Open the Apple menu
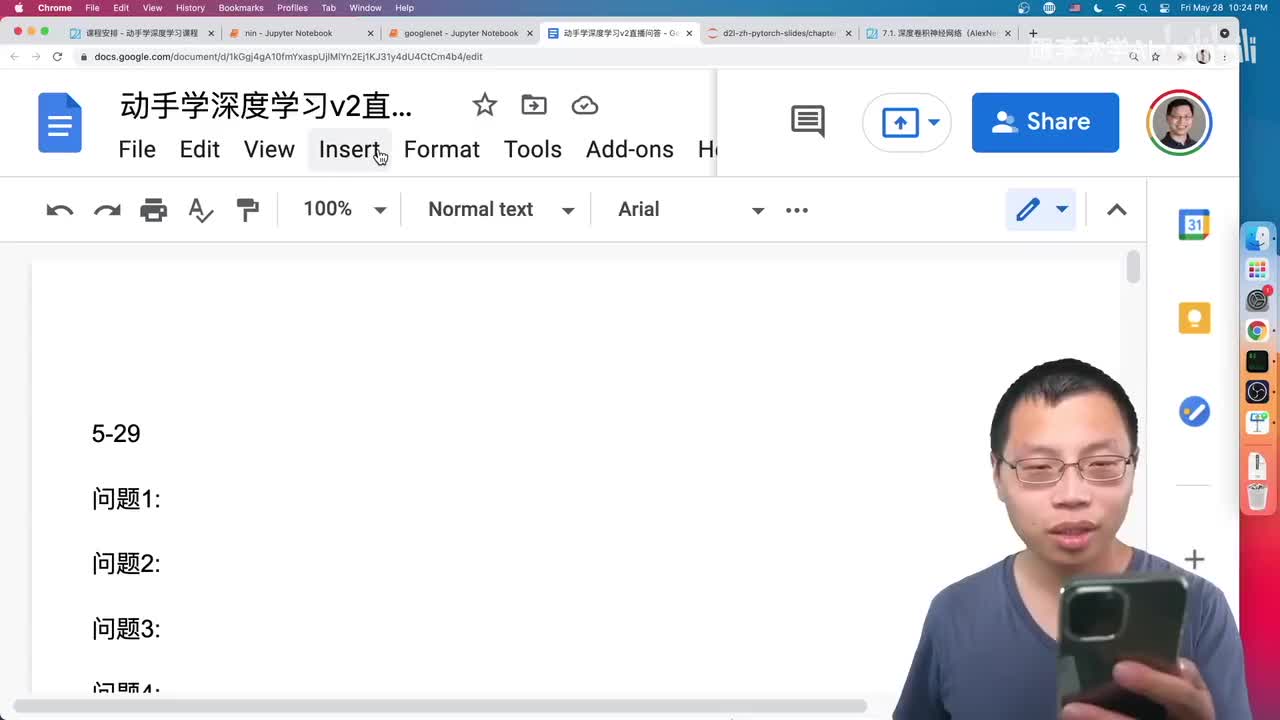The width and height of the screenshot is (1280, 720). pyautogui.click(x=19, y=8)
